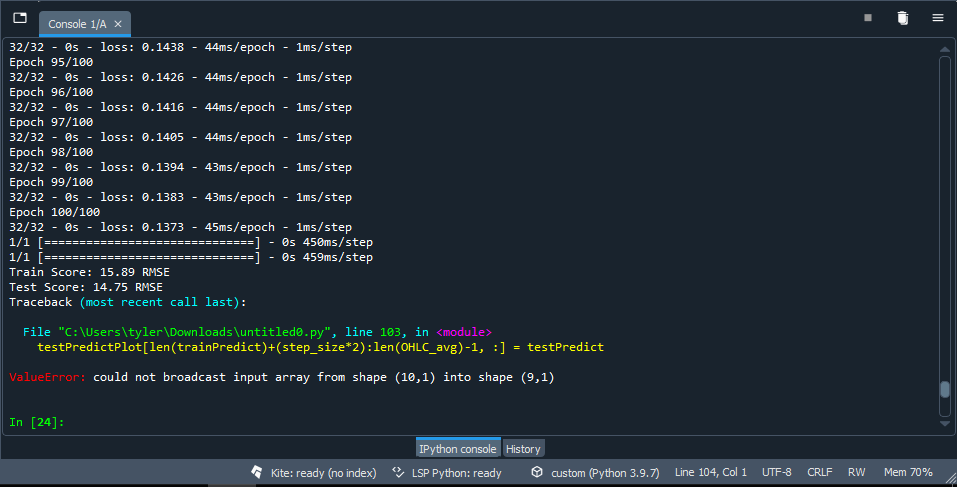Click the Epoch 100/100 line
The width and height of the screenshot is (957, 487).
point(54,212)
